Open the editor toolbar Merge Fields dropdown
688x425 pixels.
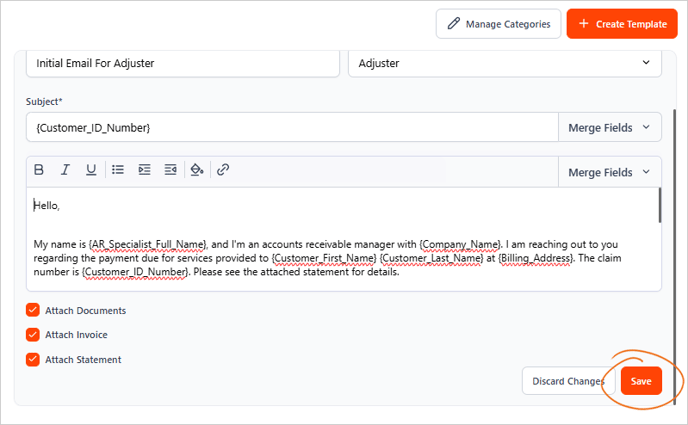(609, 172)
